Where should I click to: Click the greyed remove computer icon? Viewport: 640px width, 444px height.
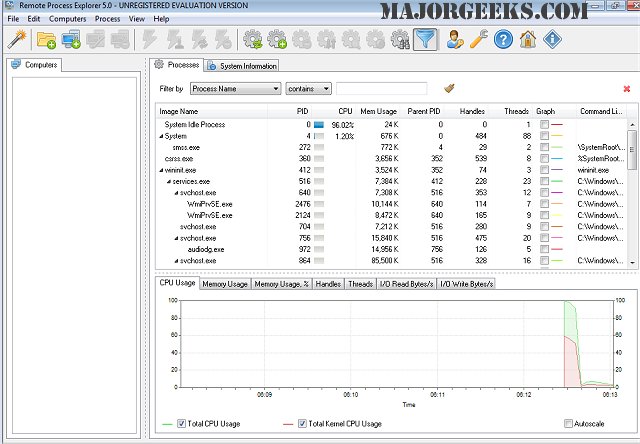[120, 40]
